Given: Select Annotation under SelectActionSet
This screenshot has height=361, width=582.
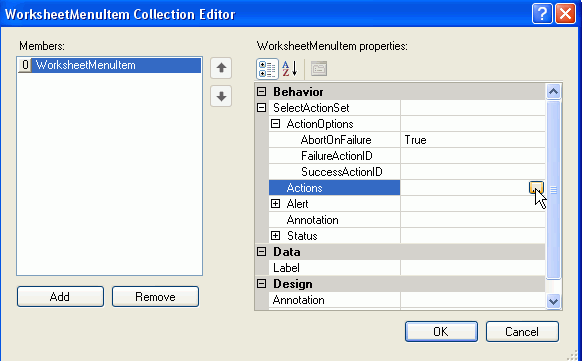Looking at the screenshot, I should [x=312, y=220].
